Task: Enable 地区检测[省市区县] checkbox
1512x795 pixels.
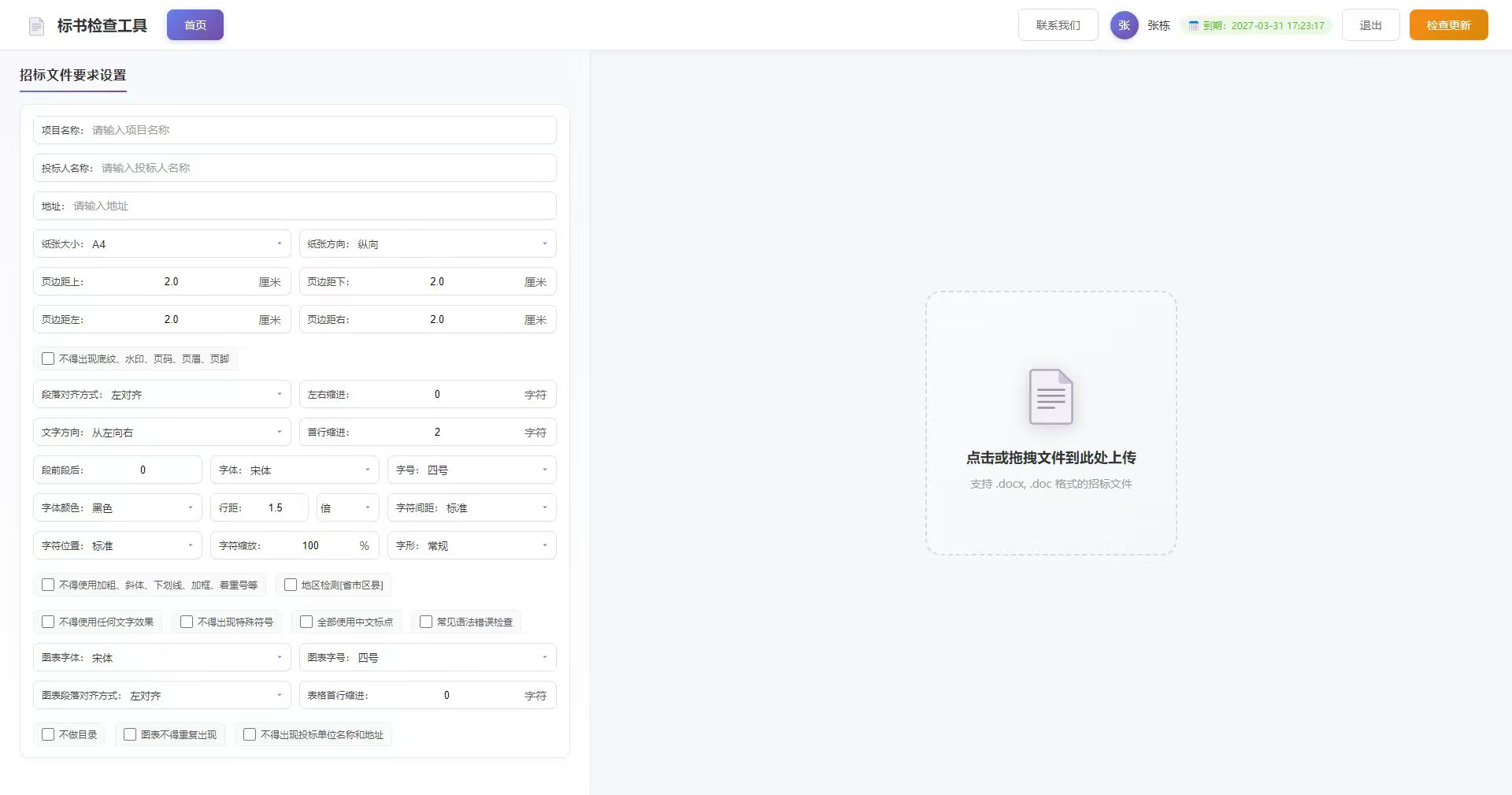Action: coord(291,585)
